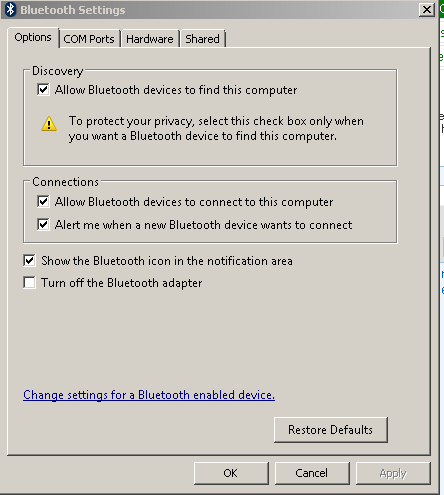Select the Shared tab

pyautogui.click(x=202, y=39)
